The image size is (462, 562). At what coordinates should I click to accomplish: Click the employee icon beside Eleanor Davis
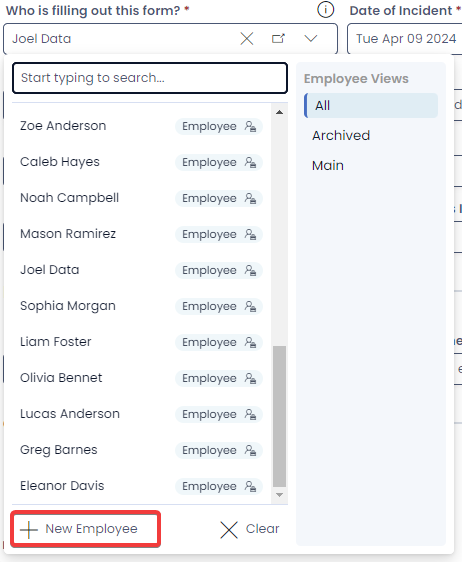250,486
